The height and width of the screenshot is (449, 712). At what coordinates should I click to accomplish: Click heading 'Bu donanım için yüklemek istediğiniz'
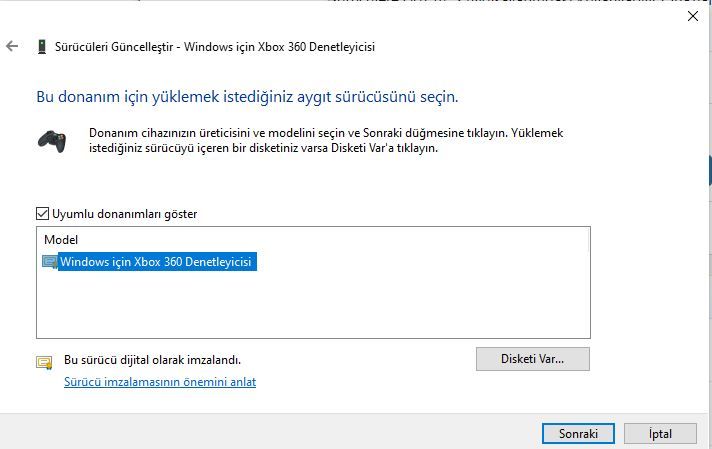[x=165, y=97]
